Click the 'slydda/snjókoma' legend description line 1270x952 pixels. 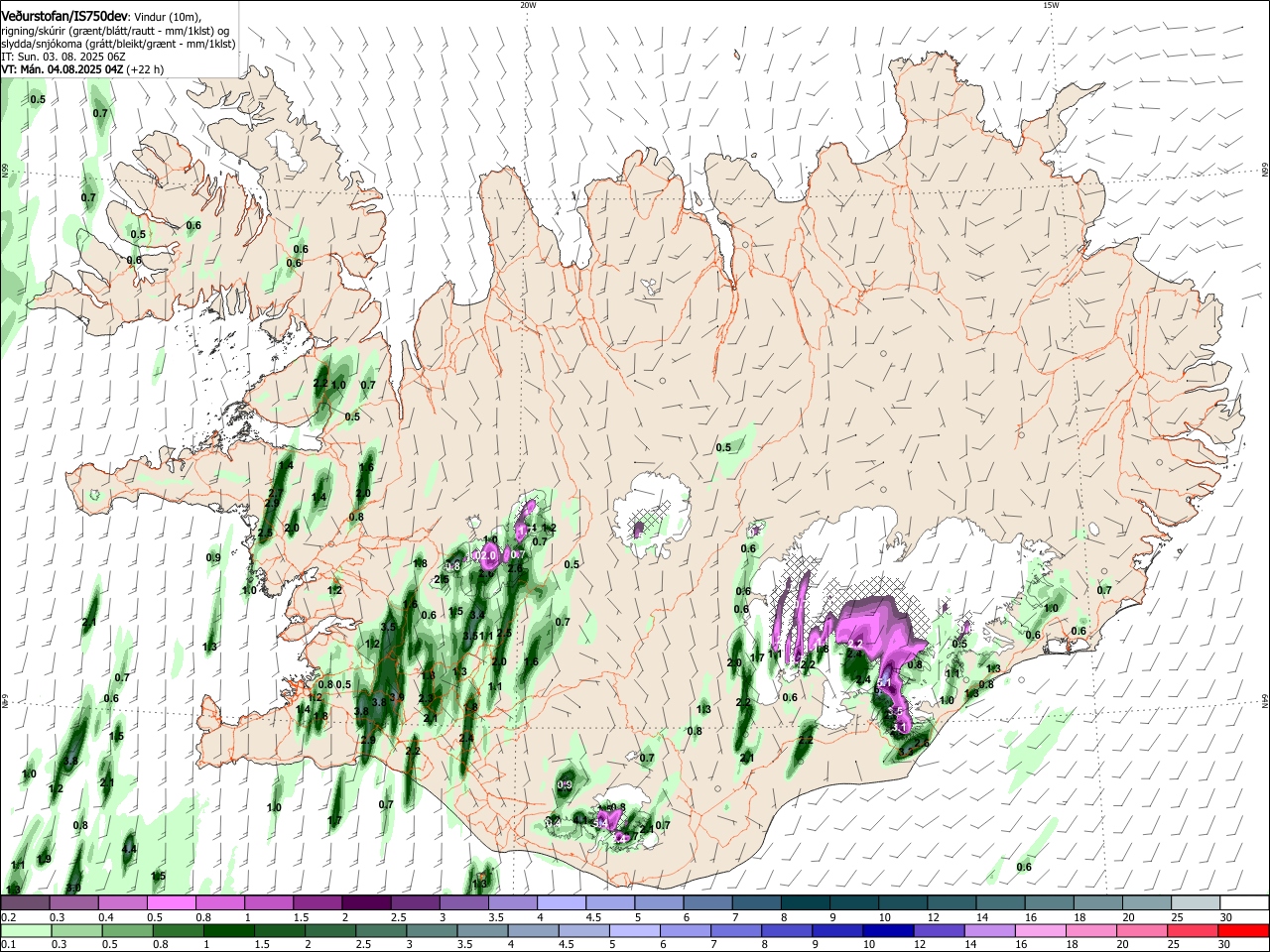coord(118,44)
